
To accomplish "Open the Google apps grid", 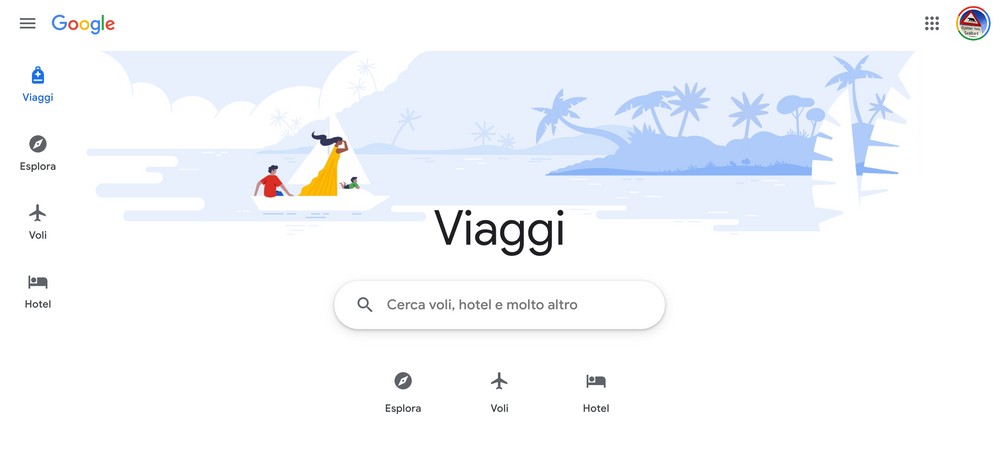I will [932, 24].
